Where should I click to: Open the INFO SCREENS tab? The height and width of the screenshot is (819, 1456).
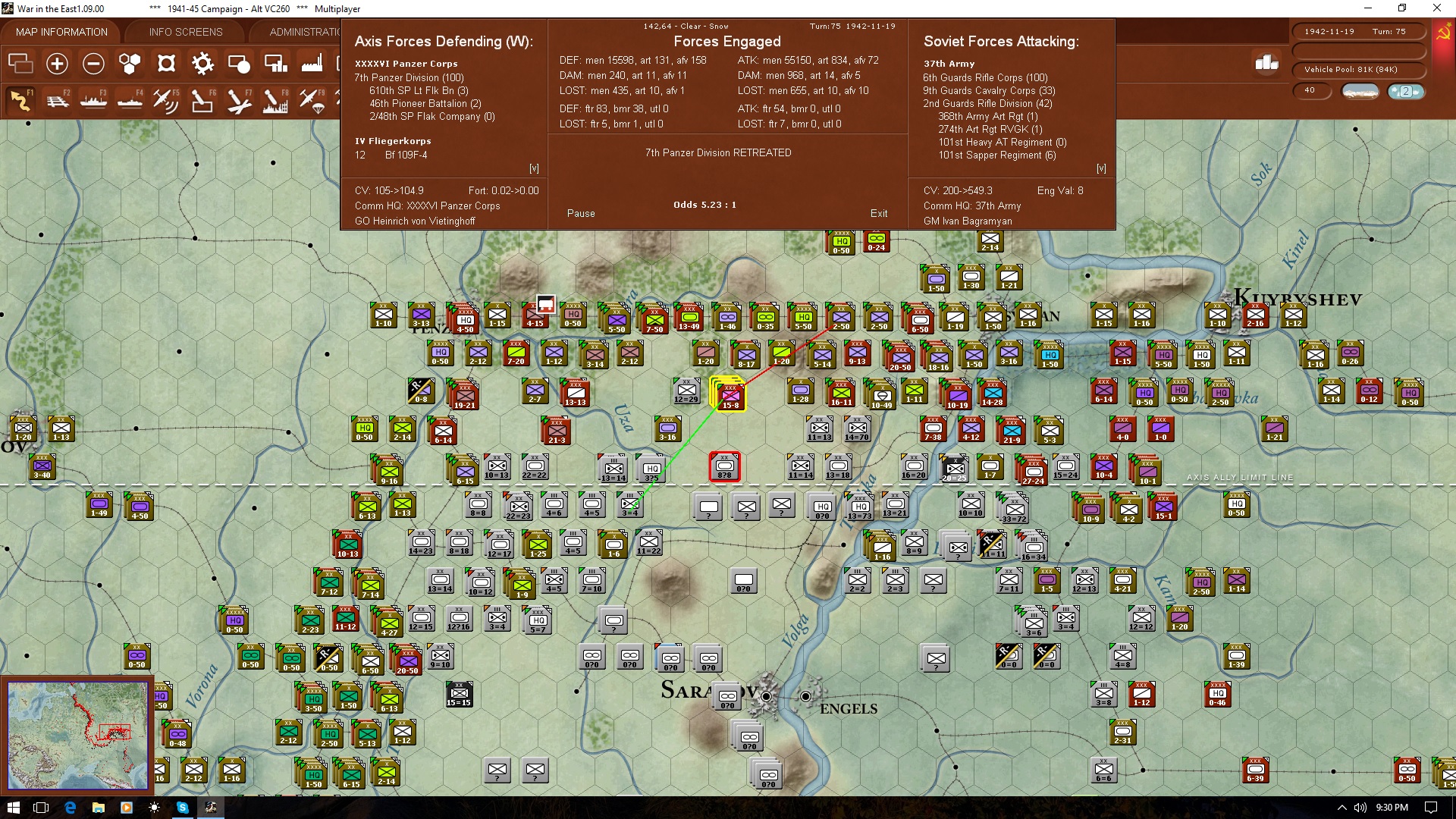point(186,32)
